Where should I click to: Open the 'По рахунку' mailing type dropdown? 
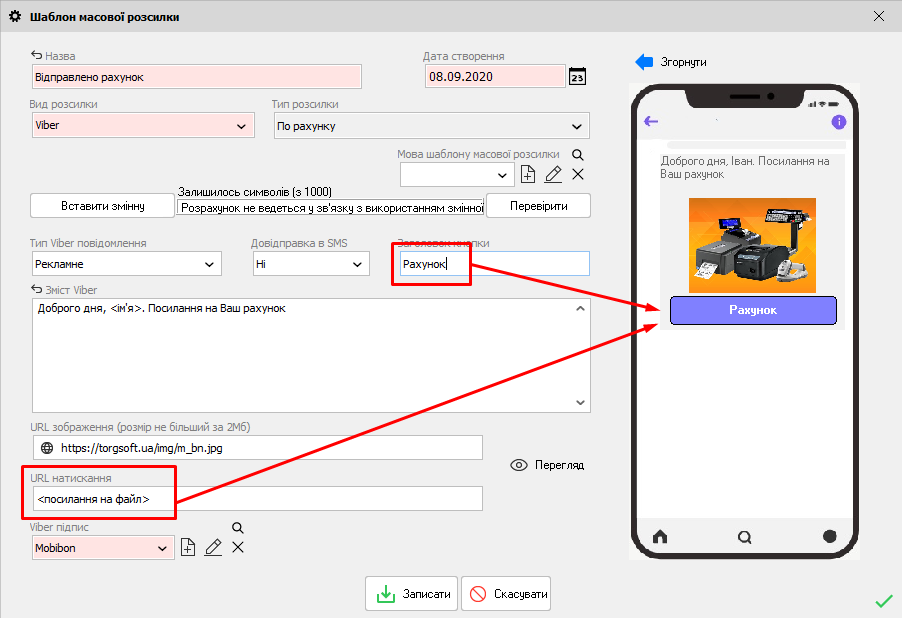point(576,126)
